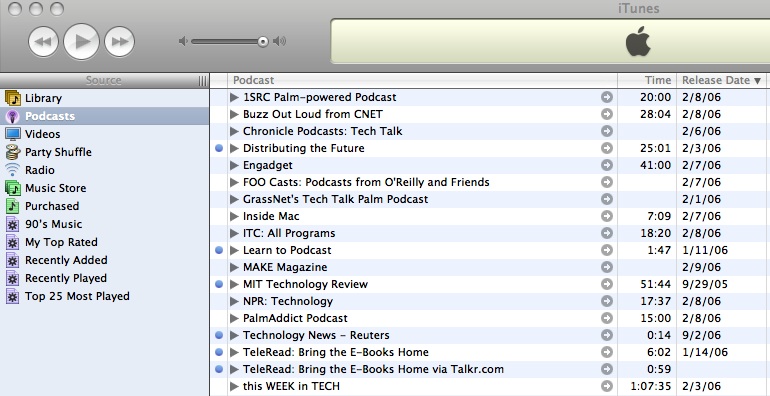Click blue unplayed dot for MIT Technology Review
770x396 pixels.
pyautogui.click(x=220, y=284)
